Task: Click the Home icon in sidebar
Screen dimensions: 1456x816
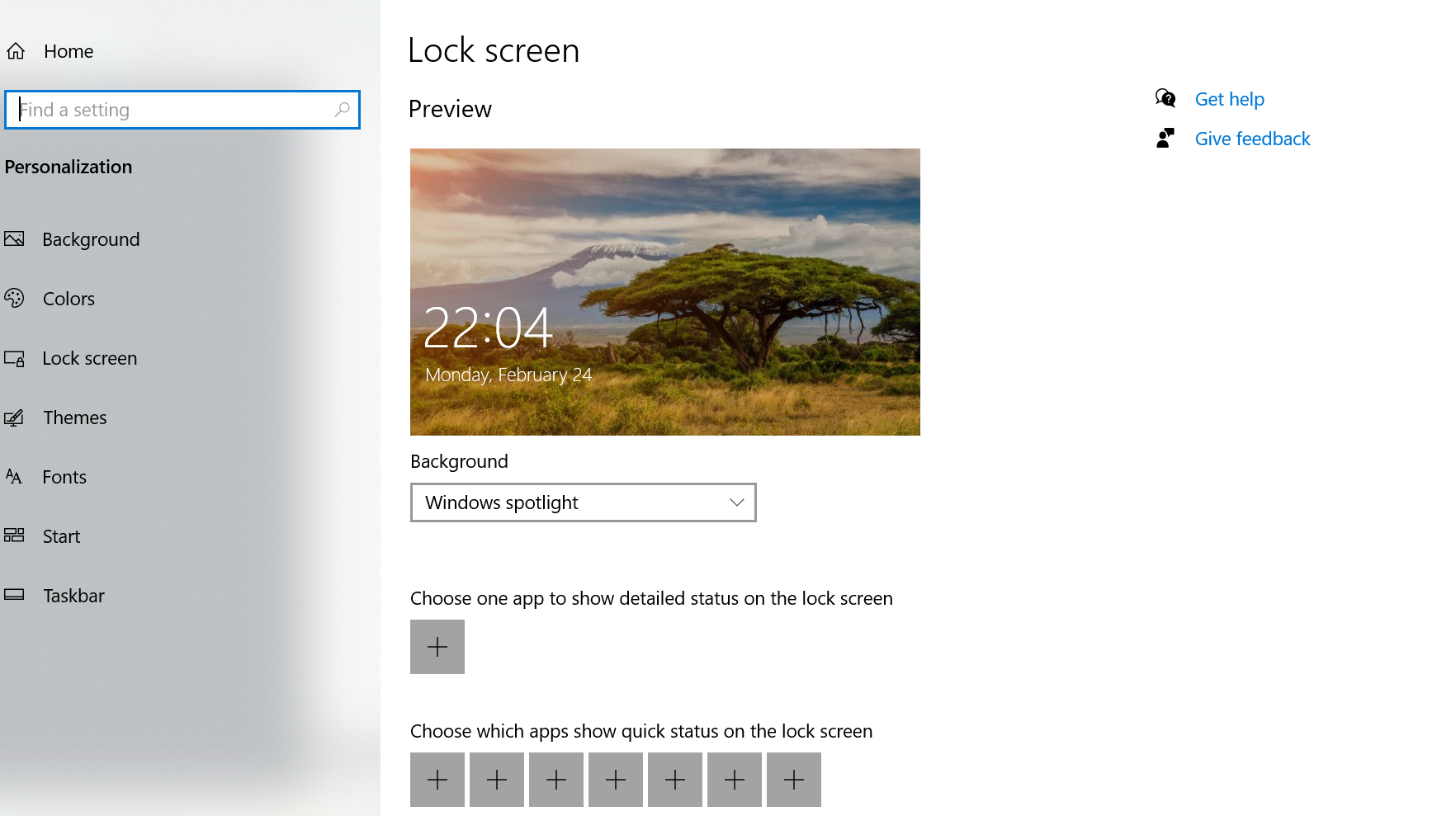Action: tap(16, 51)
